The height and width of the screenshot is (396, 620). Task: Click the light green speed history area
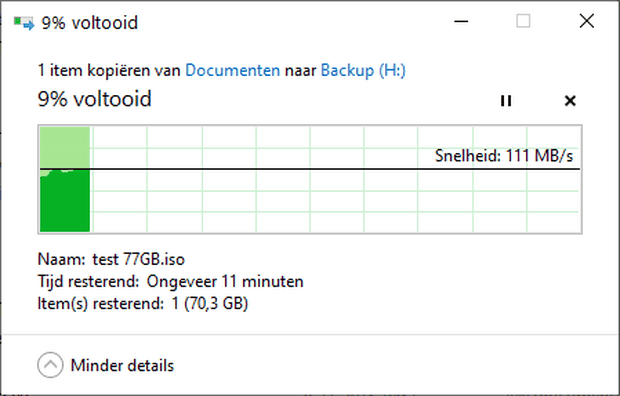(65, 147)
